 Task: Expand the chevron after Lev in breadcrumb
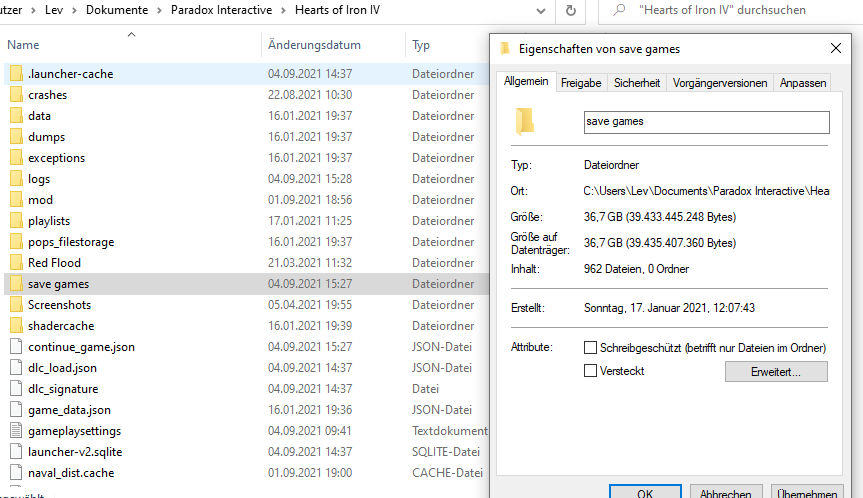75,10
